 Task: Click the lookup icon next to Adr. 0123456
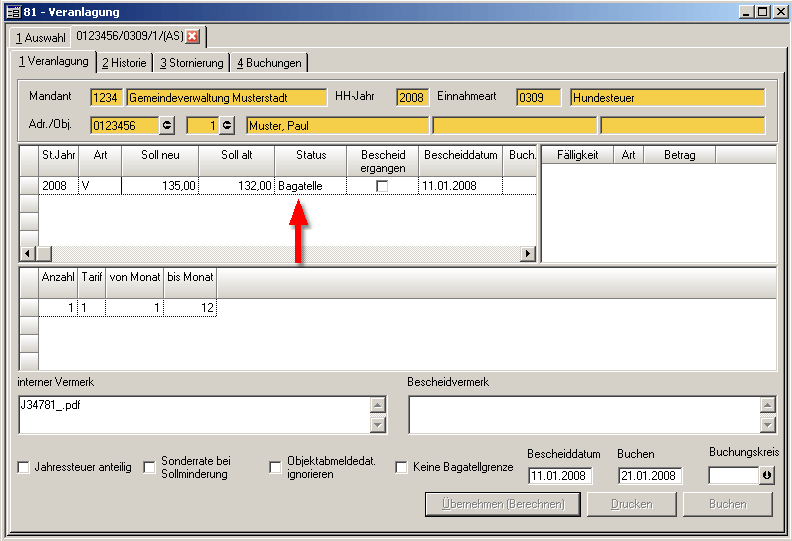[x=167, y=125]
